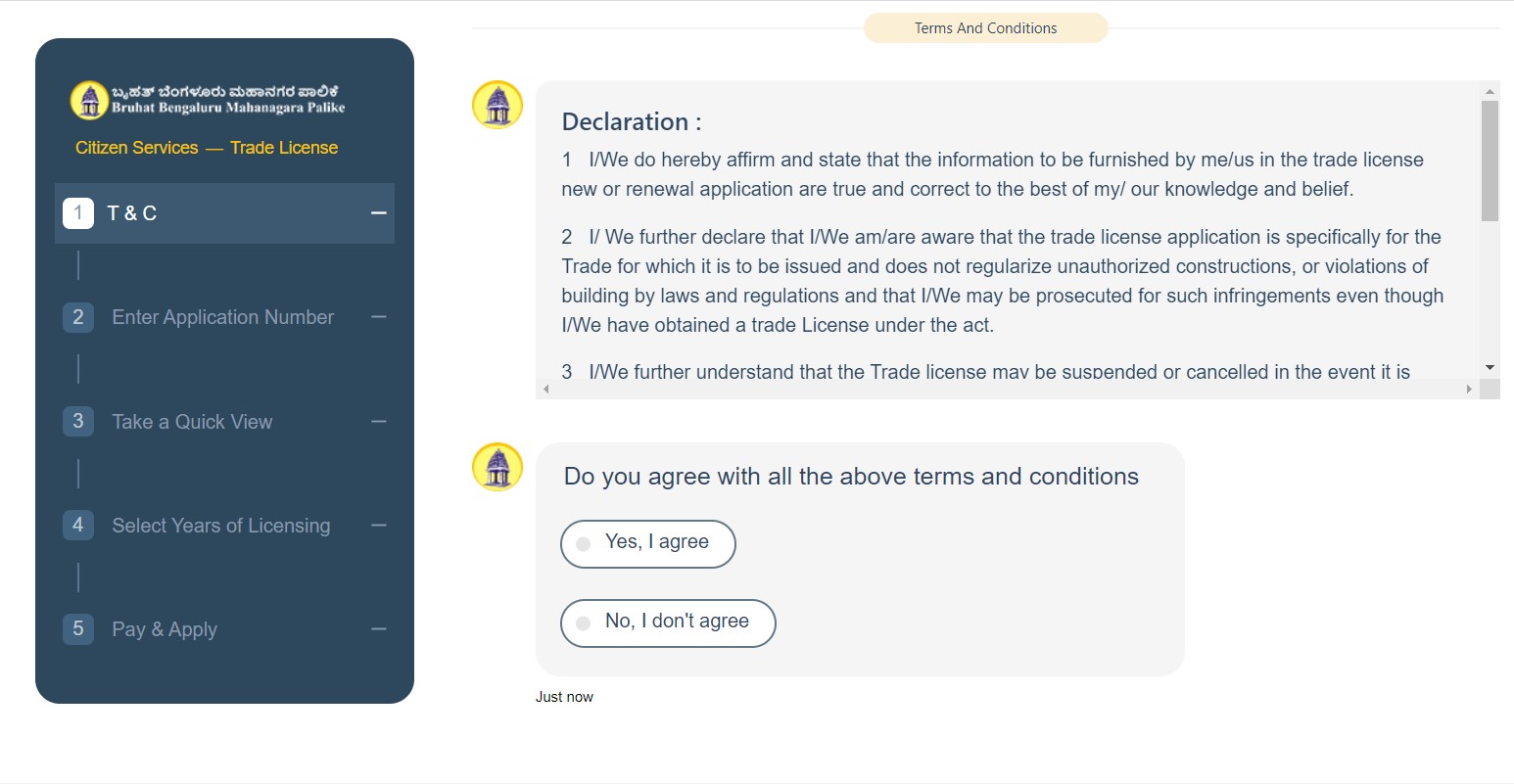Expand the Take a Quick View step
Screen dimensions: 1514x784
click(x=379, y=422)
